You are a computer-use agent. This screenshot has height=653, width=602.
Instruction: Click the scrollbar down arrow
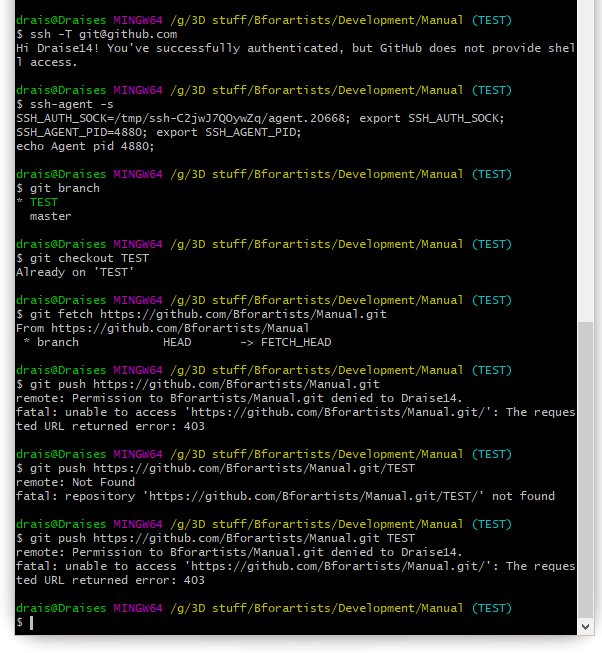(x=585, y=626)
